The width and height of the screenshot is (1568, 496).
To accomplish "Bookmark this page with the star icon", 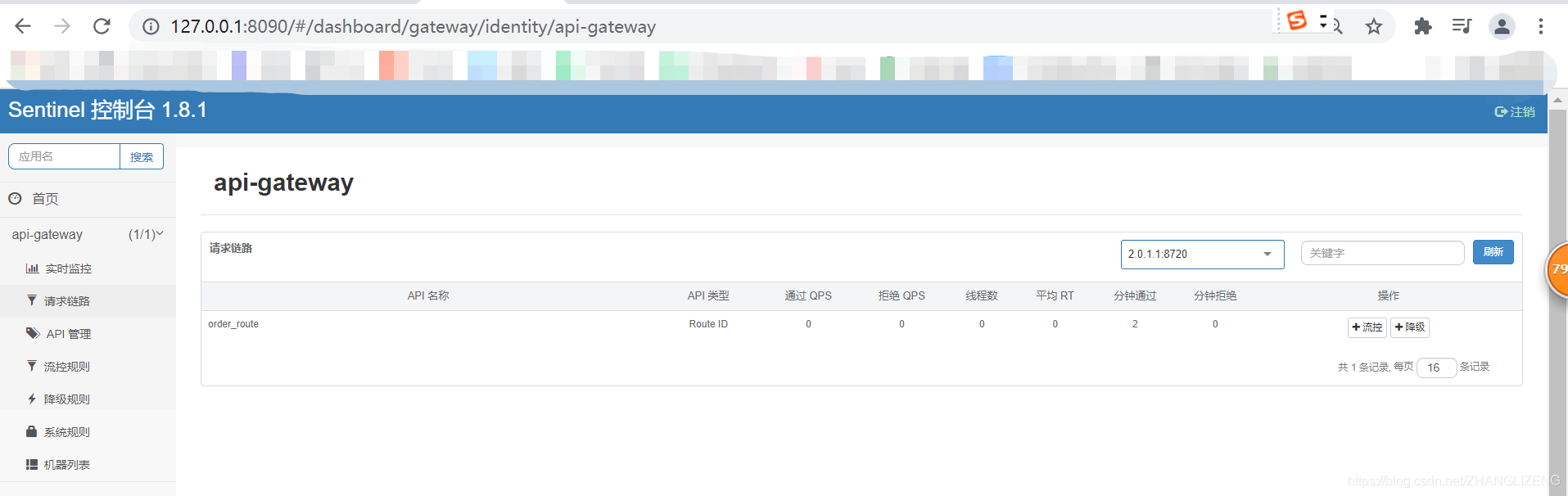I will 1374,27.
